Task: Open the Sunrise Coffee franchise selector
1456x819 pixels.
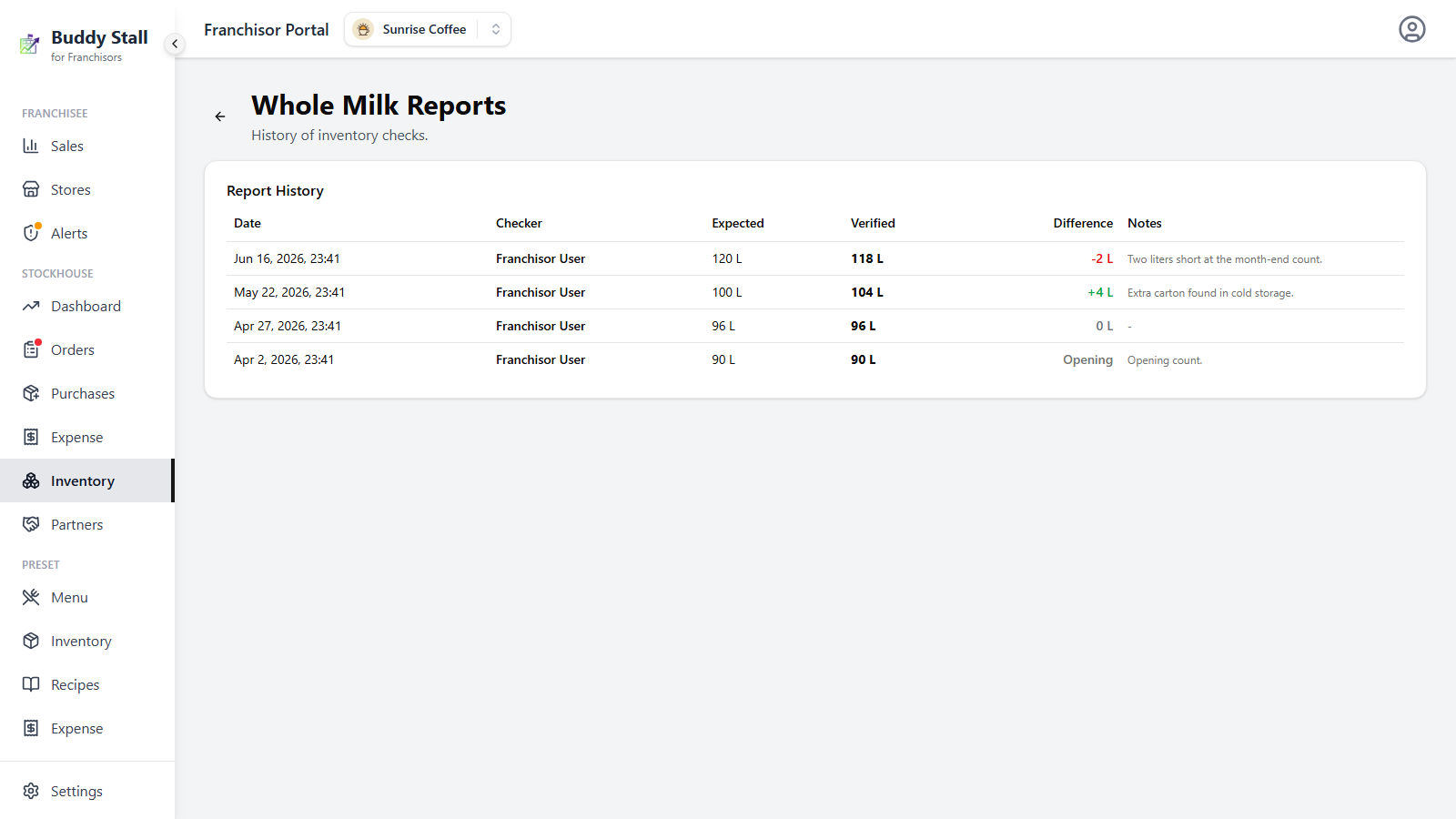Action: coord(427,29)
